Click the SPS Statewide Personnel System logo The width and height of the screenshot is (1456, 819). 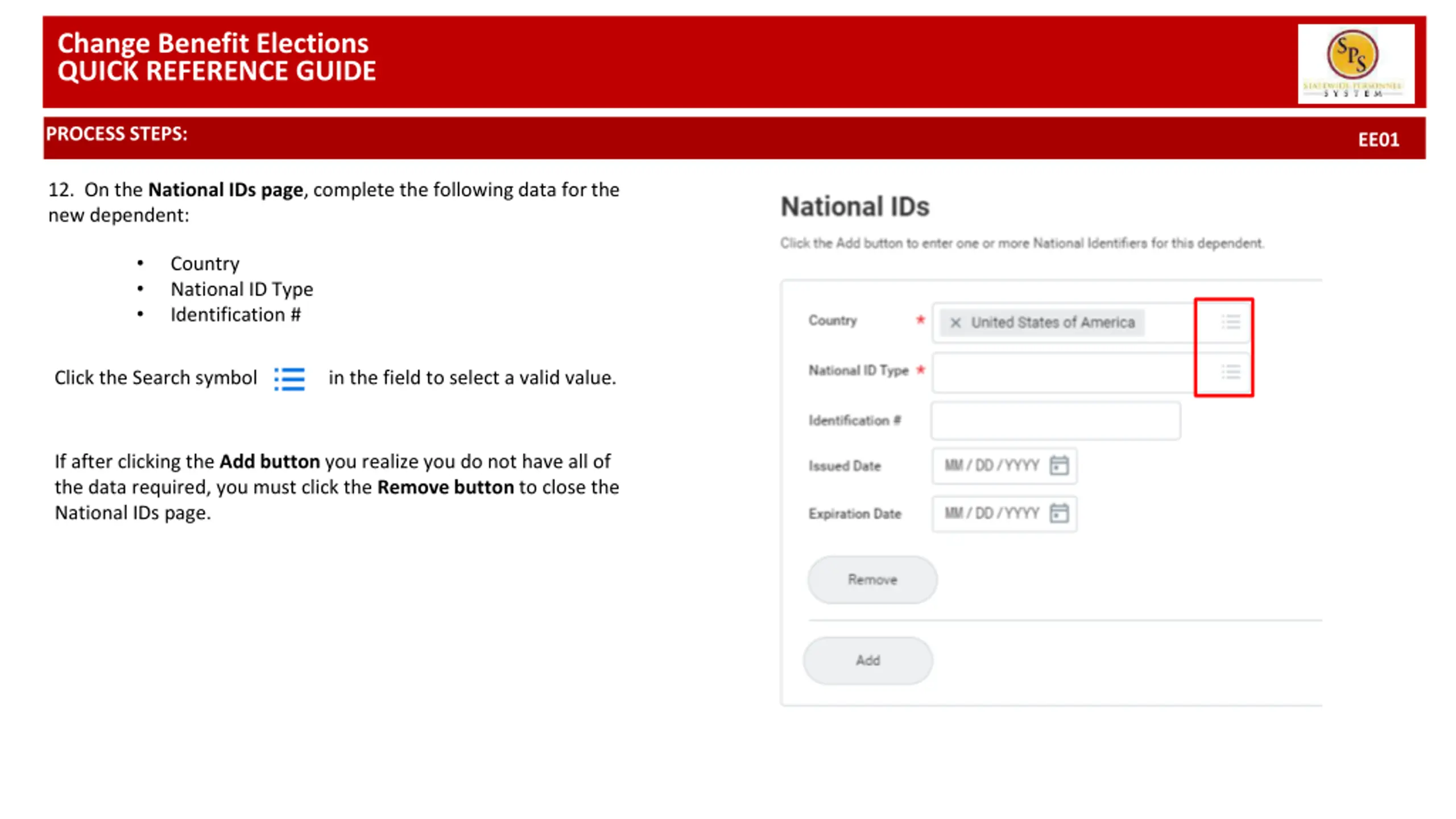(1356, 64)
